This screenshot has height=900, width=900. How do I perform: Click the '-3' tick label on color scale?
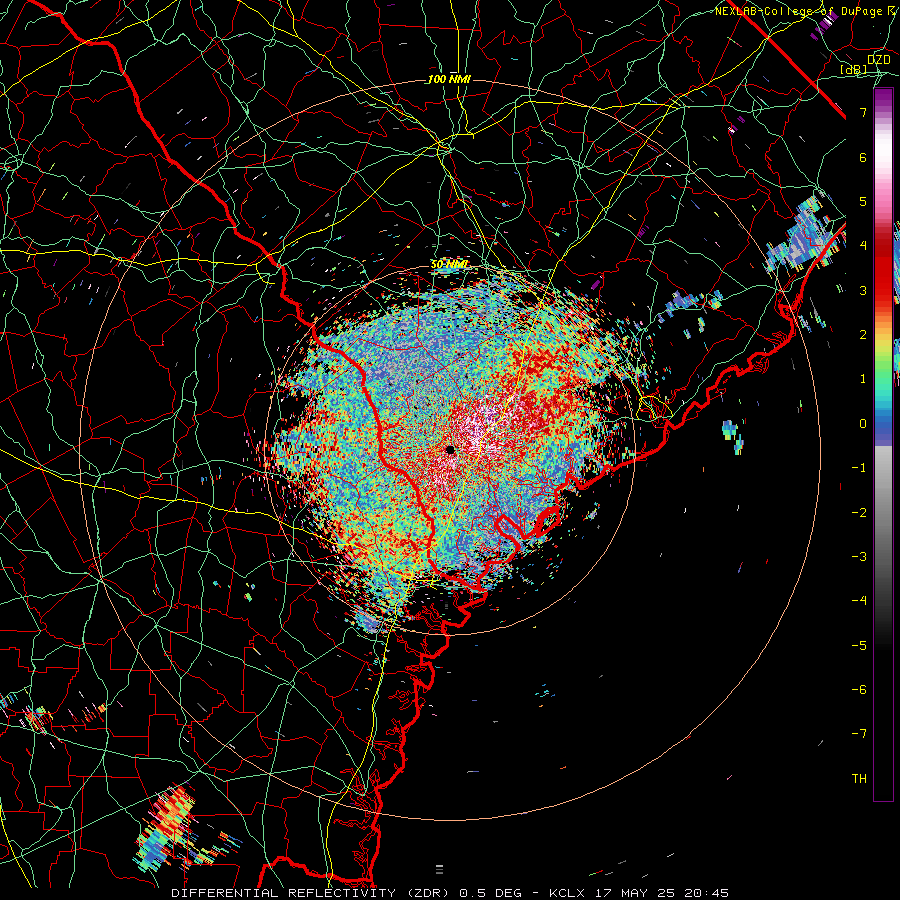[x=859, y=556]
